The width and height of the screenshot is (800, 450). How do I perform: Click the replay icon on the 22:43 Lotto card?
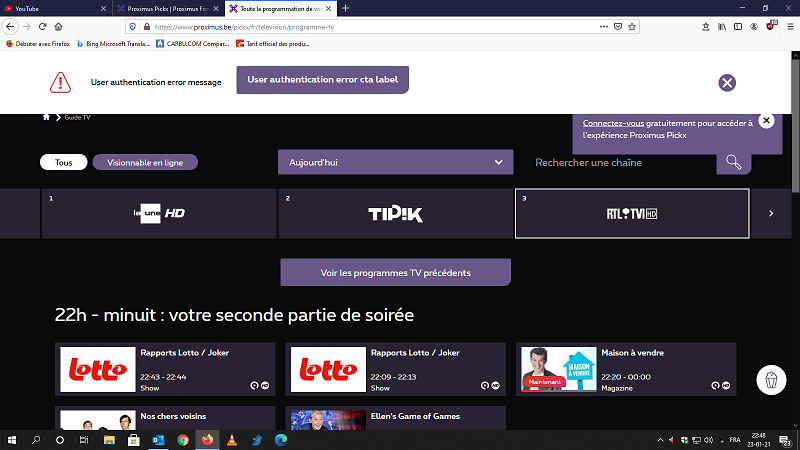point(254,385)
